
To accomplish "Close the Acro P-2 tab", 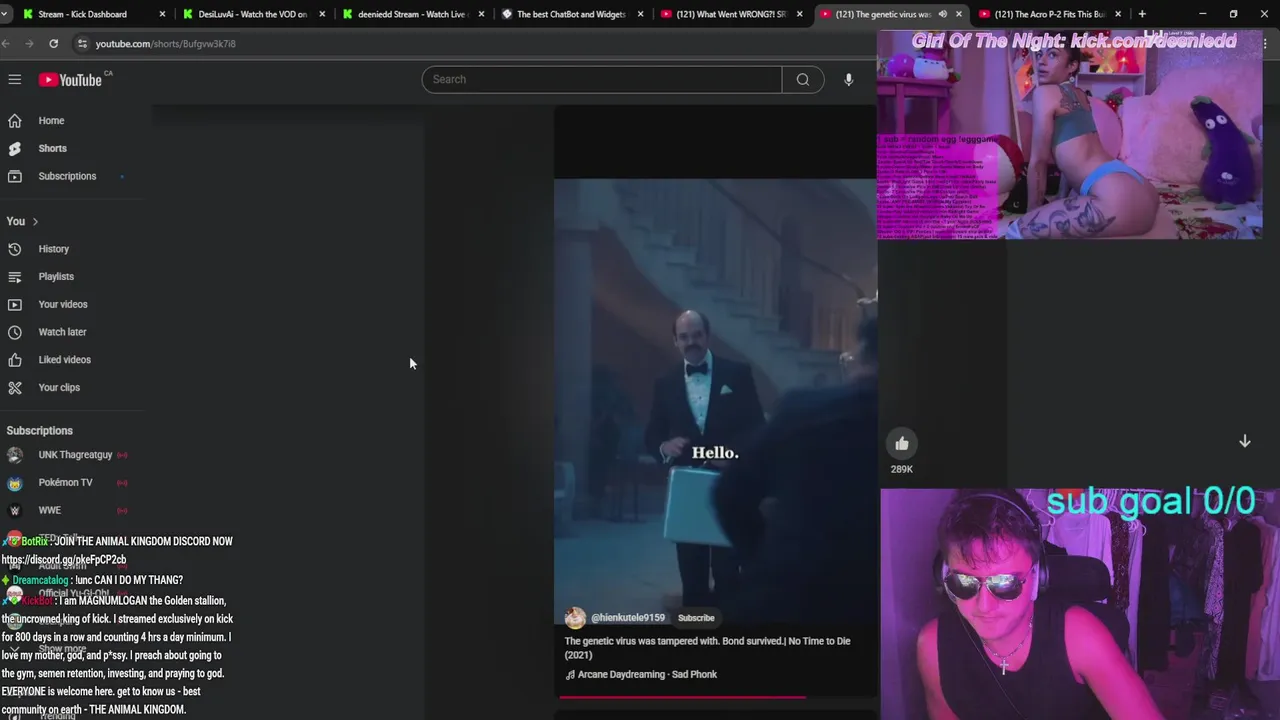I will (1118, 14).
